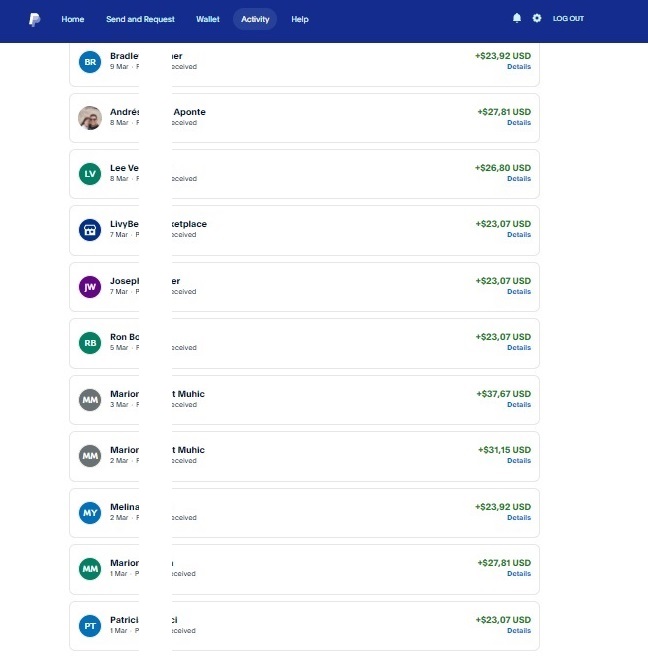Click the Bradley name in first transaction

coord(124,56)
